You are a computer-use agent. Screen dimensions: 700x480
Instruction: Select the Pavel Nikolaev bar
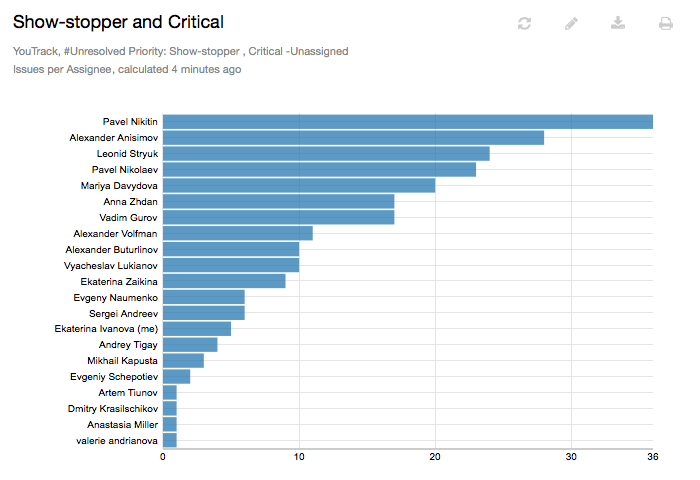click(x=319, y=170)
